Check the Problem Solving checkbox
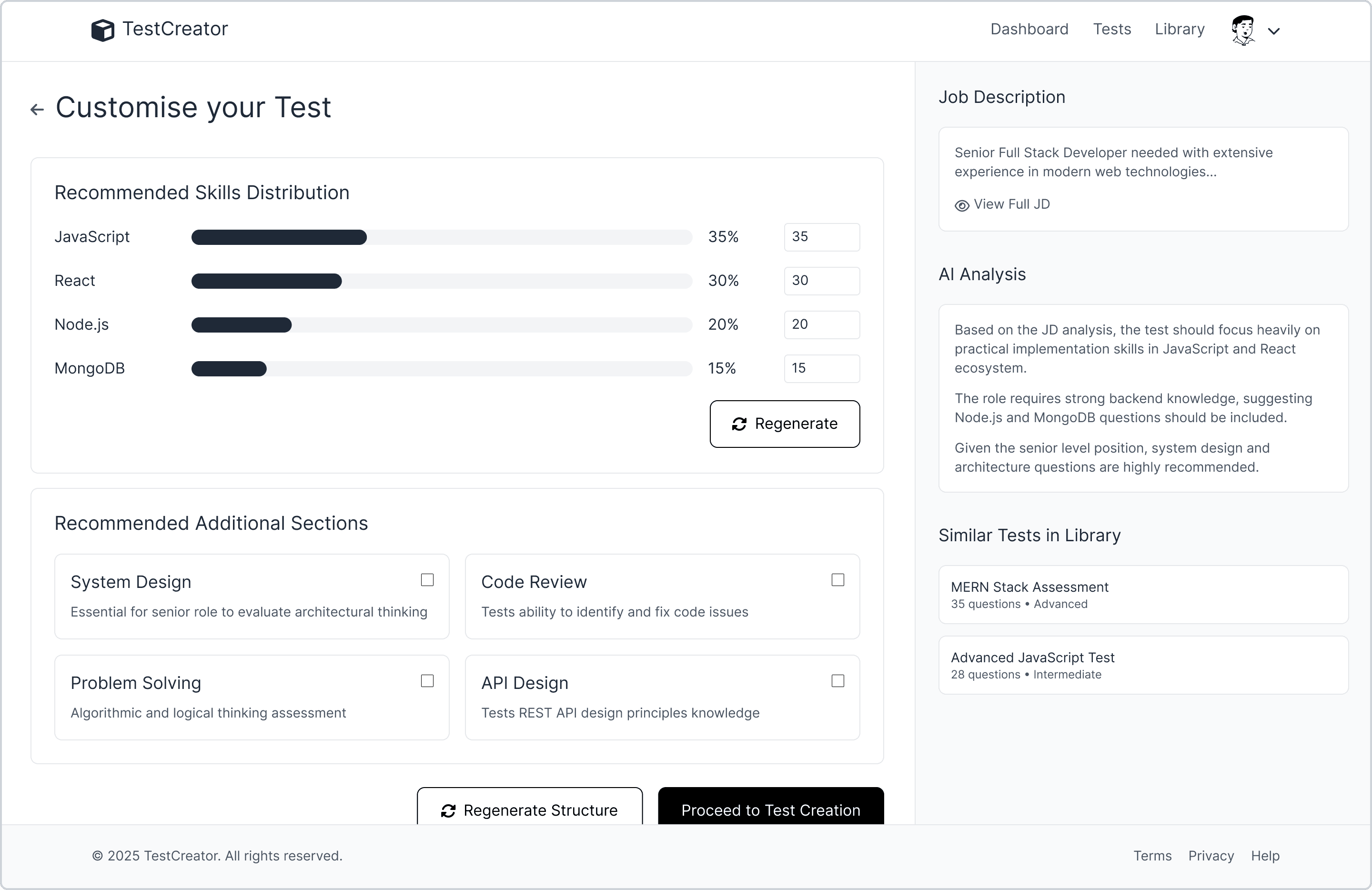The width and height of the screenshot is (1372, 890). pos(427,681)
